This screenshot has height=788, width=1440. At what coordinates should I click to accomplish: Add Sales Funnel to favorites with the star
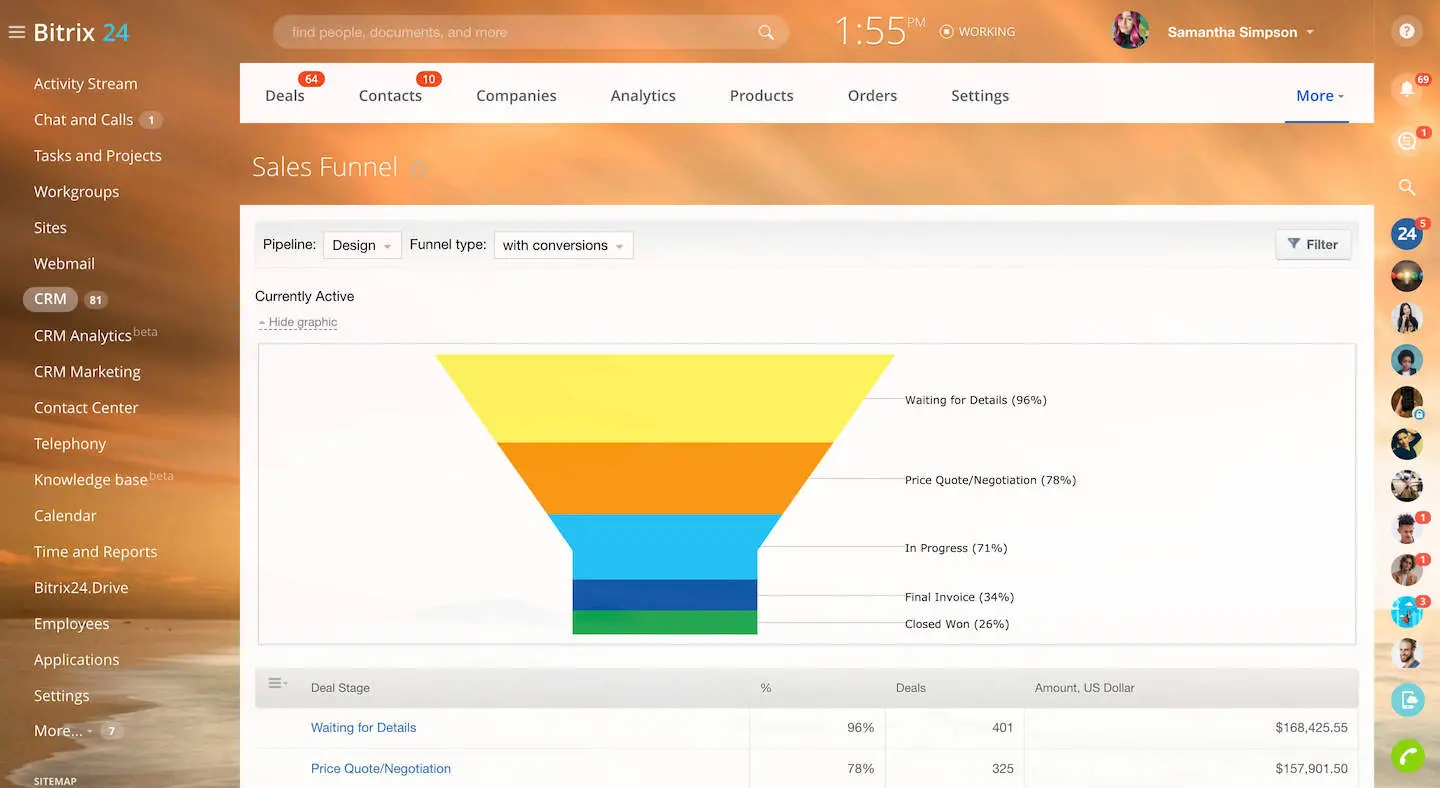418,169
